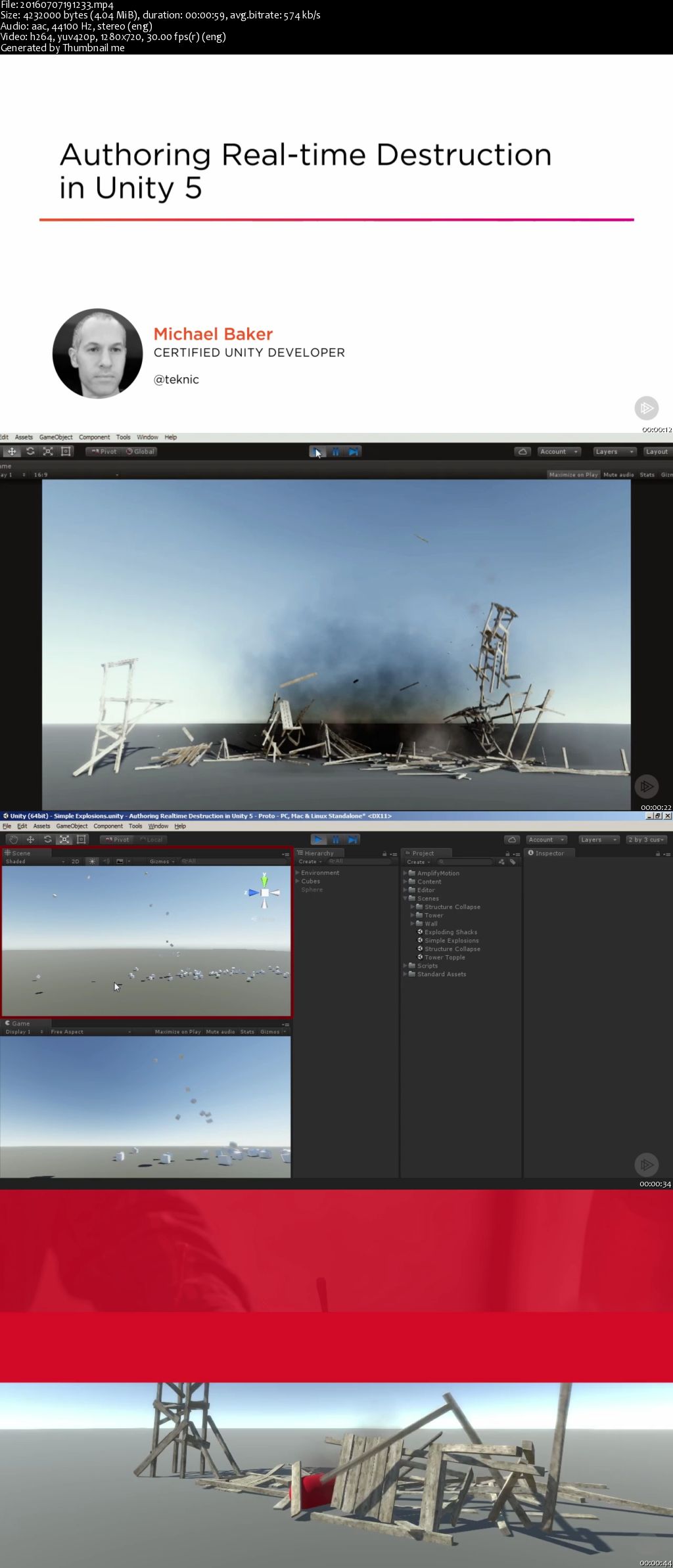673x1568 pixels.
Task: Open Display 1 dropdown in Game panel
Action: (x=24, y=1031)
